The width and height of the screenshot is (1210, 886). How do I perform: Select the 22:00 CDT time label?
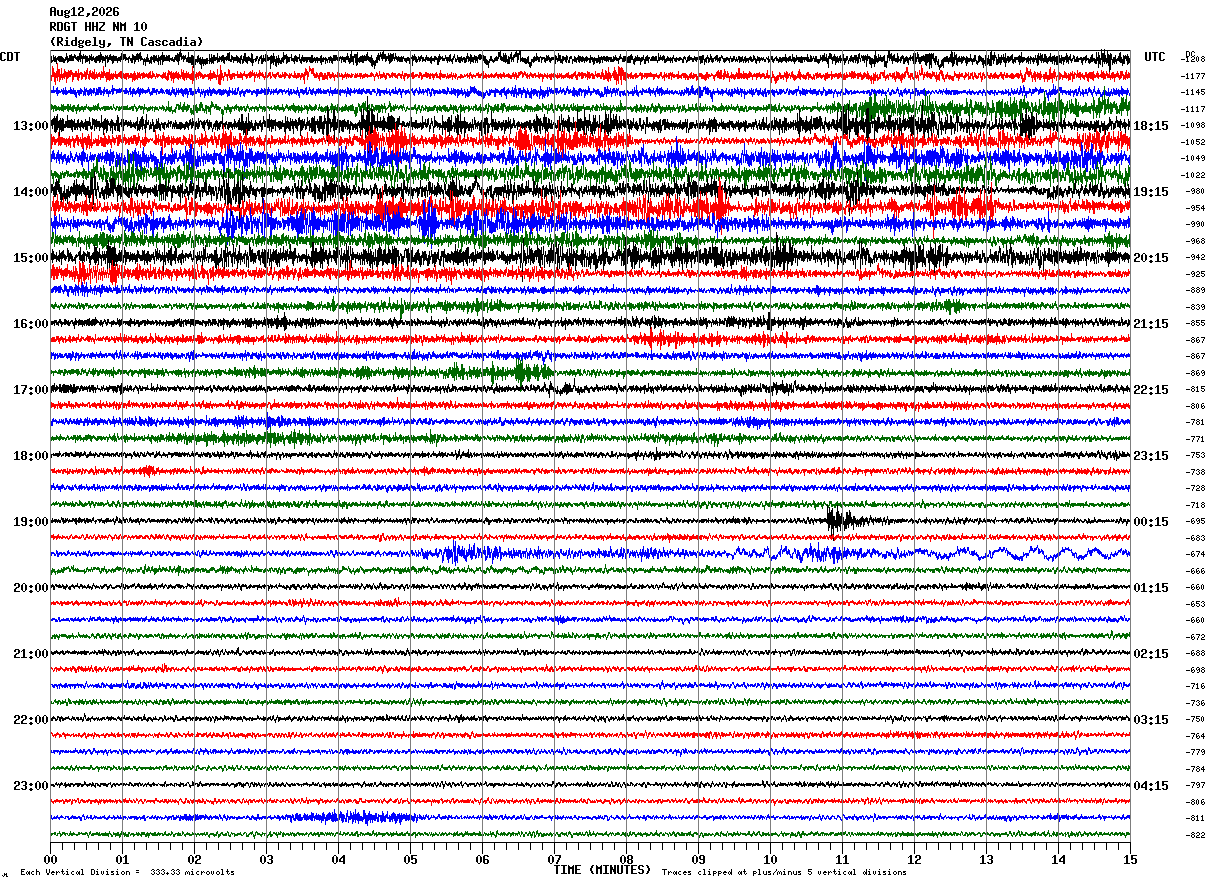click(x=31, y=720)
